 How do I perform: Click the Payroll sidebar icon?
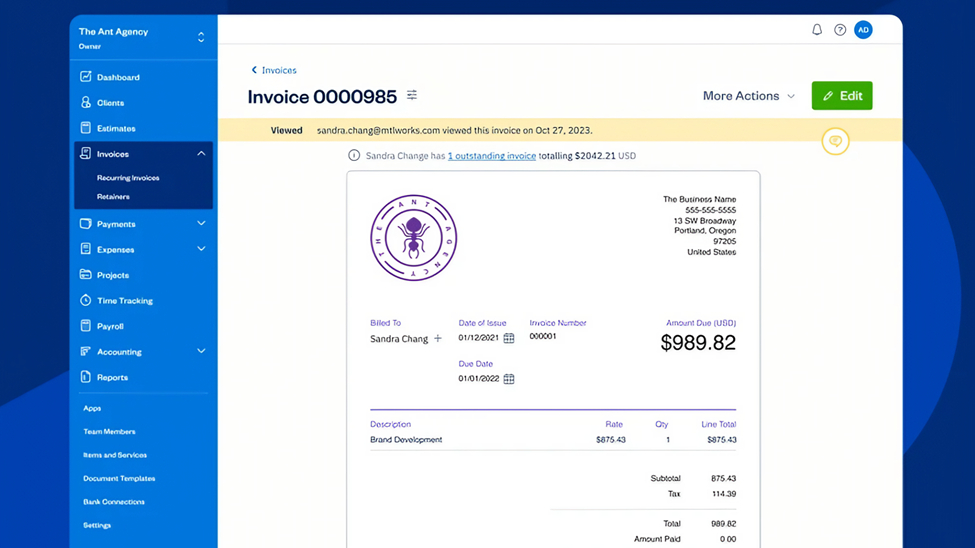pos(86,325)
